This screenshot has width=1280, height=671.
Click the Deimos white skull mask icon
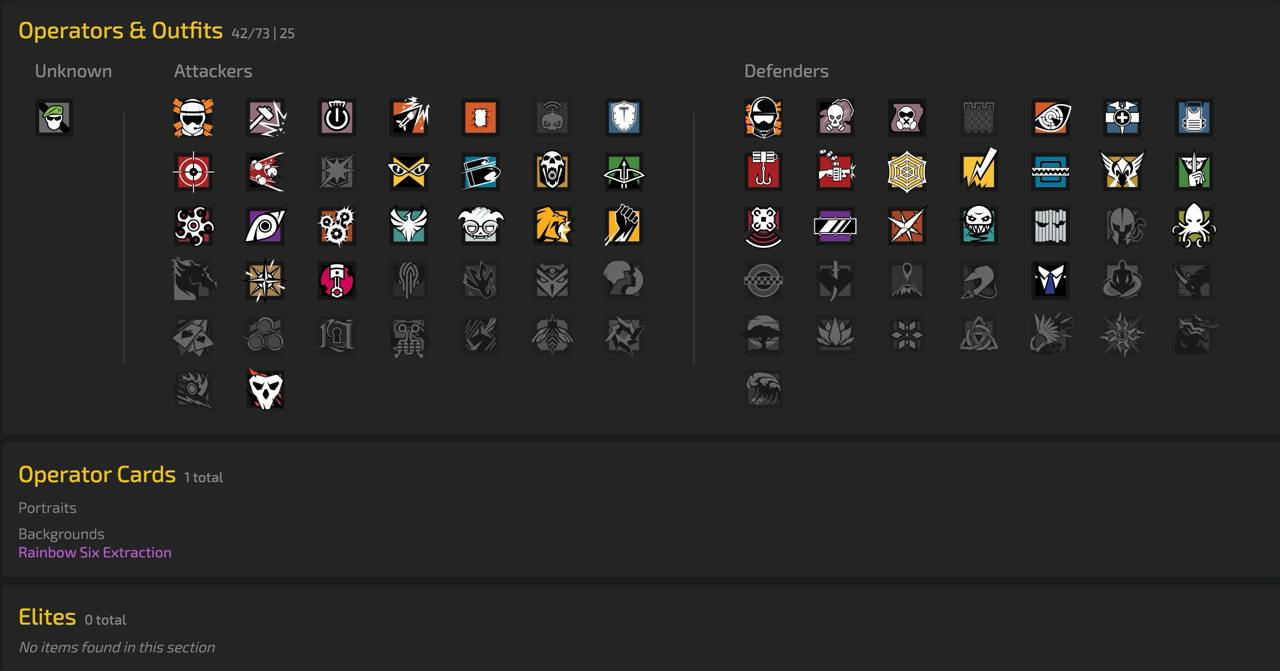[266, 389]
